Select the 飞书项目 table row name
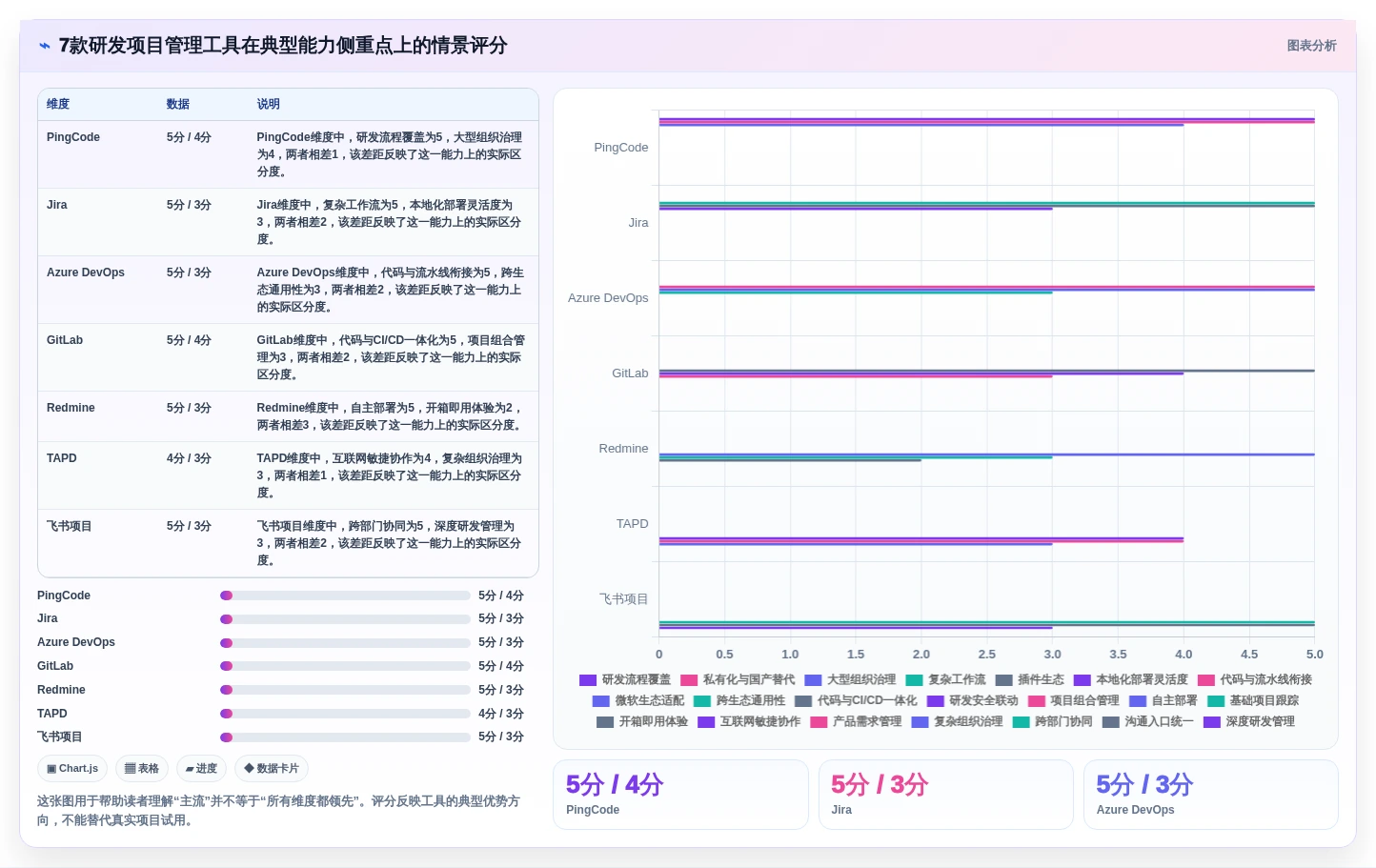The height and width of the screenshot is (868, 1376). point(70,526)
